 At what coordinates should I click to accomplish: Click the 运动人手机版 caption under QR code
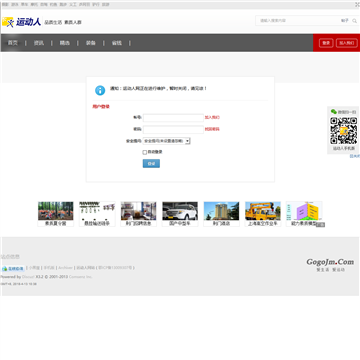(344, 149)
